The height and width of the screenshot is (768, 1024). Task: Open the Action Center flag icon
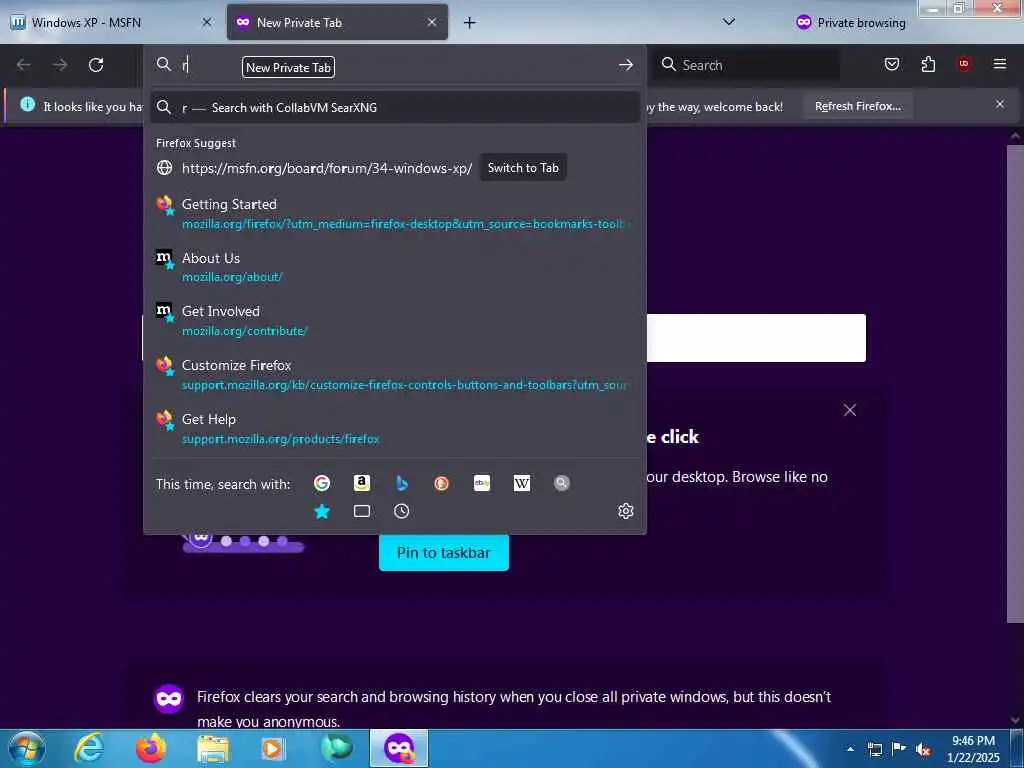click(899, 749)
